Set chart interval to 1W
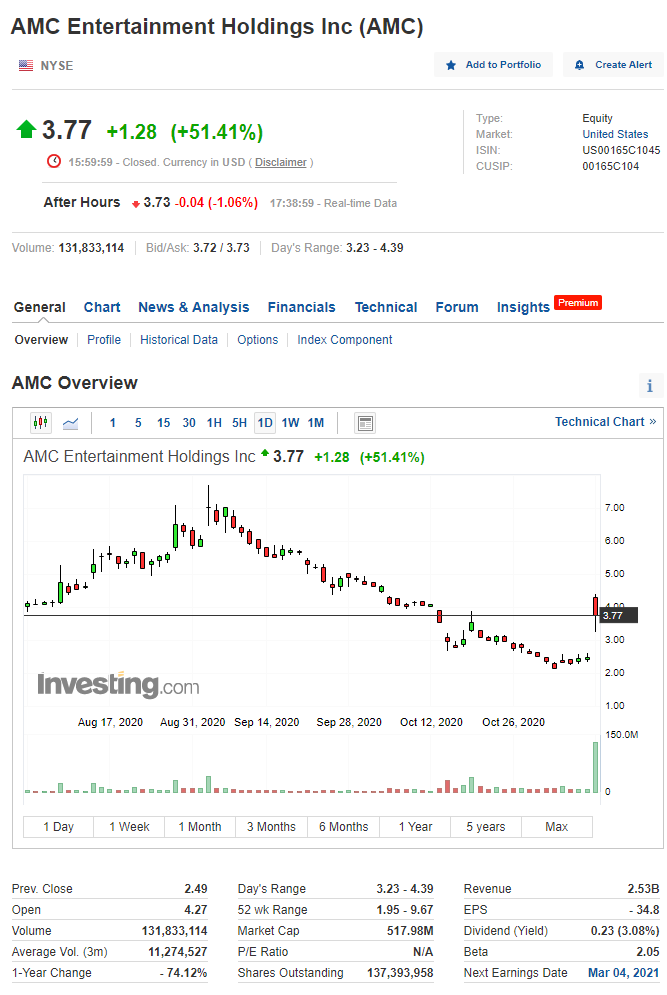The image size is (667, 995). pos(290,423)
